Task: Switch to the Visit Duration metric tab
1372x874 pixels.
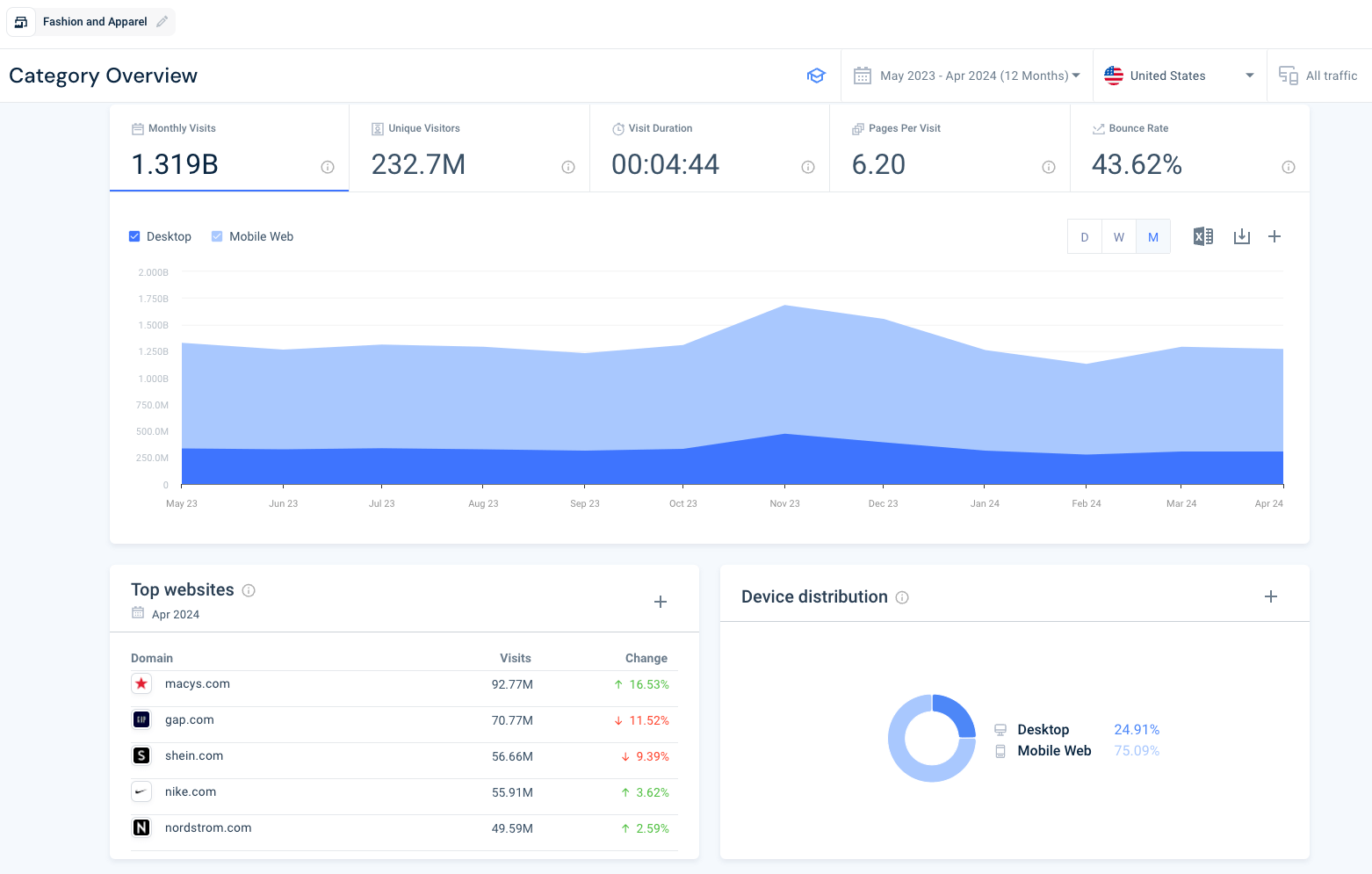Action: click(x=709, y=148)
